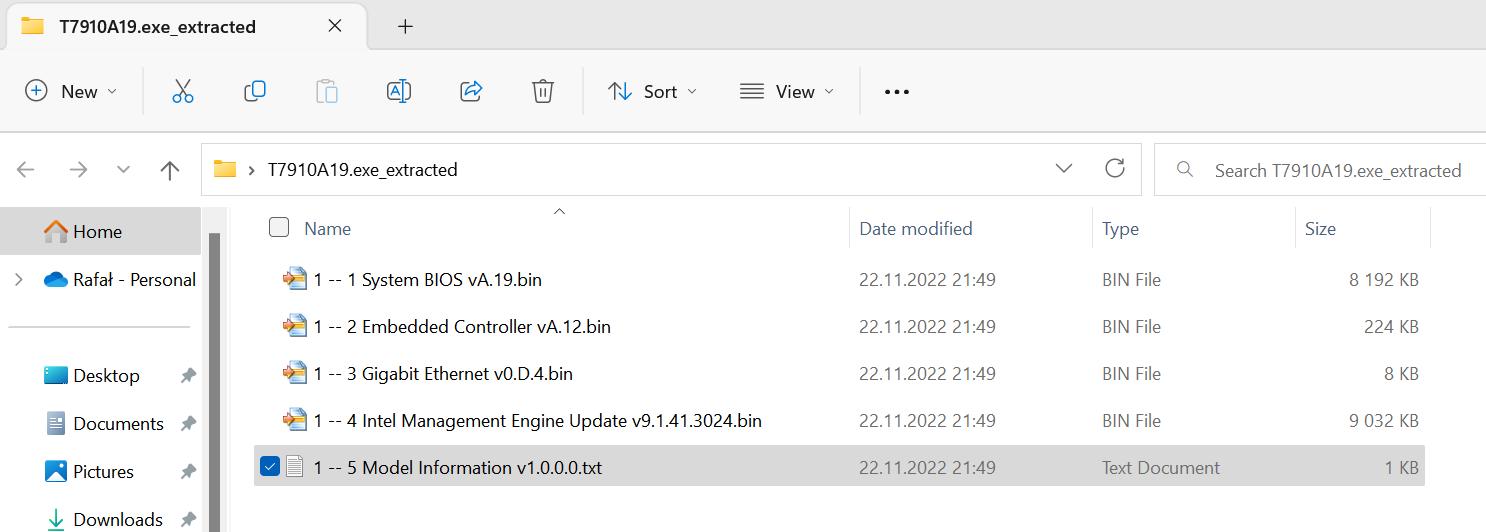
Task: Open the View dropdown menu
Action: 786,91
